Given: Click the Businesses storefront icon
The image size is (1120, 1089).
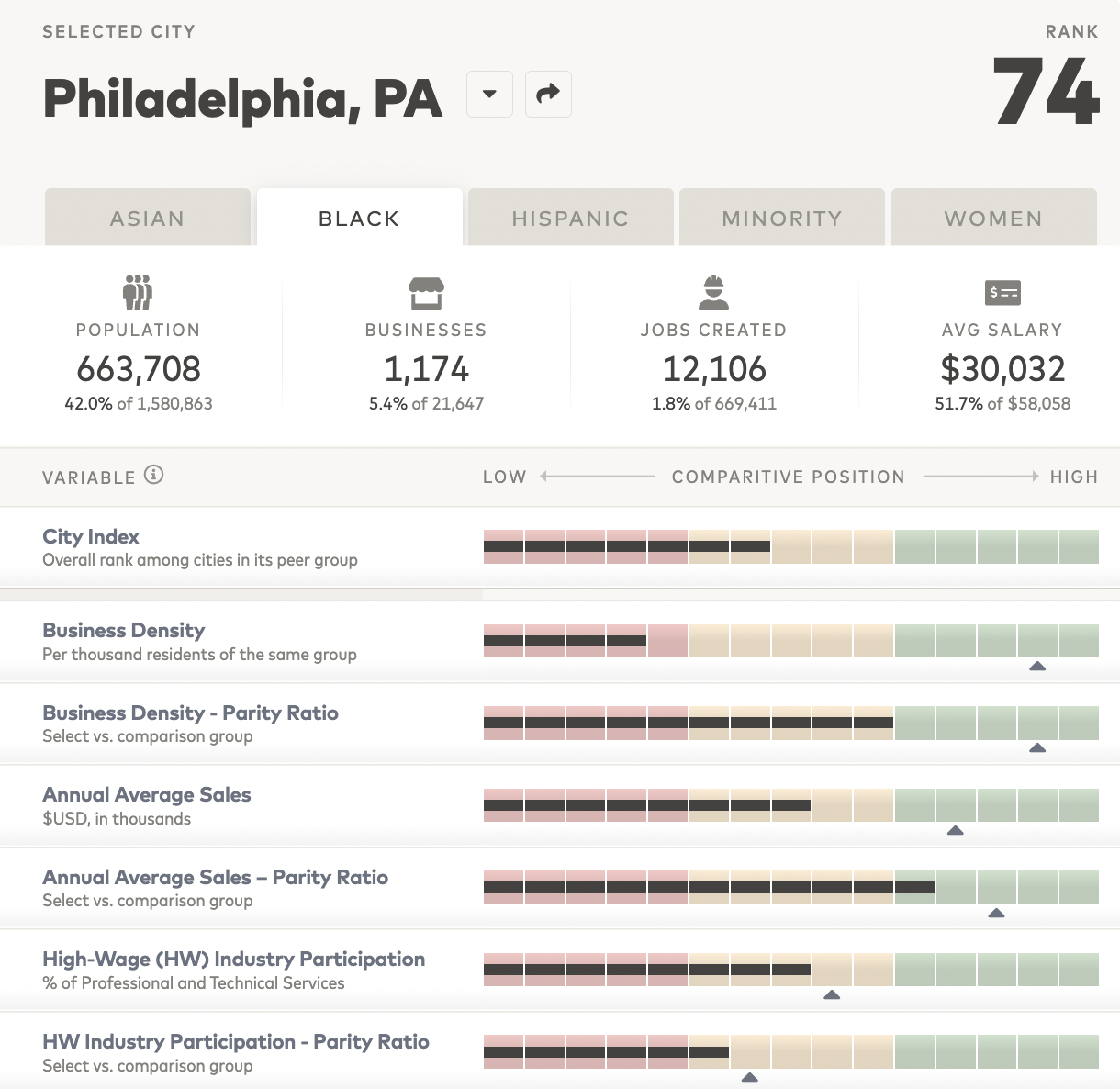Looking at the screenshot, I should click(425, 292).
